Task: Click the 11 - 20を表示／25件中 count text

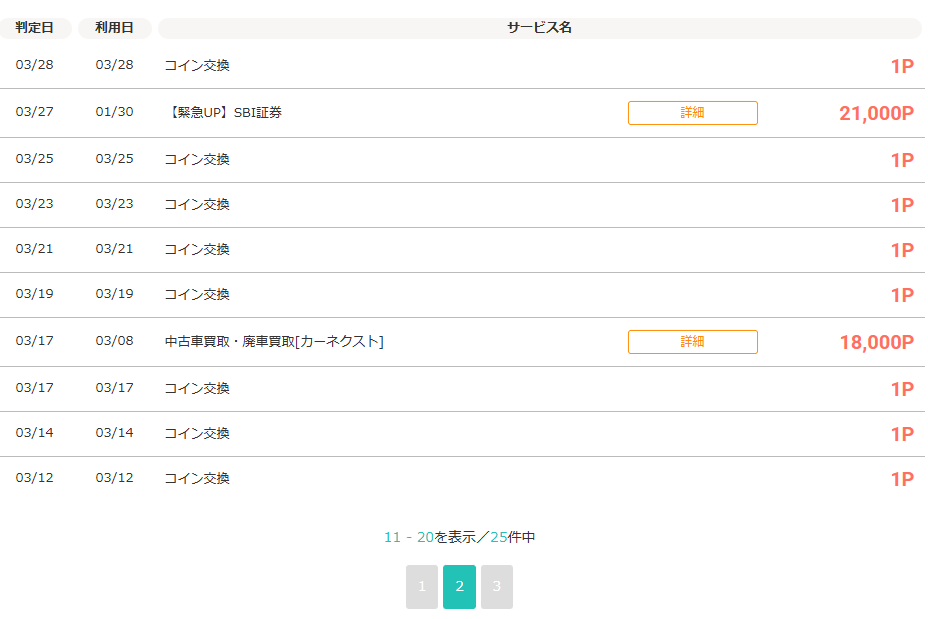Action: pyautogui.click(x=460, y=538)
